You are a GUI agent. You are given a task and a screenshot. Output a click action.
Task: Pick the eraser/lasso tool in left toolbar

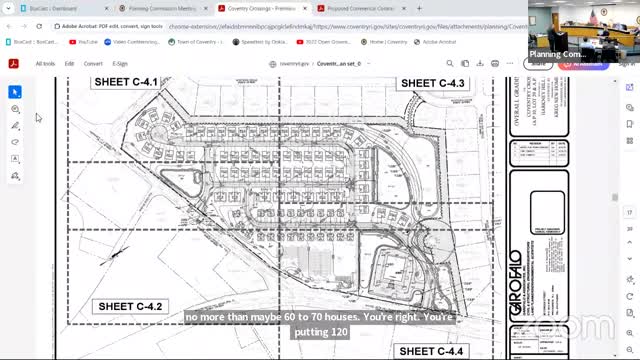tap(15, 142)
